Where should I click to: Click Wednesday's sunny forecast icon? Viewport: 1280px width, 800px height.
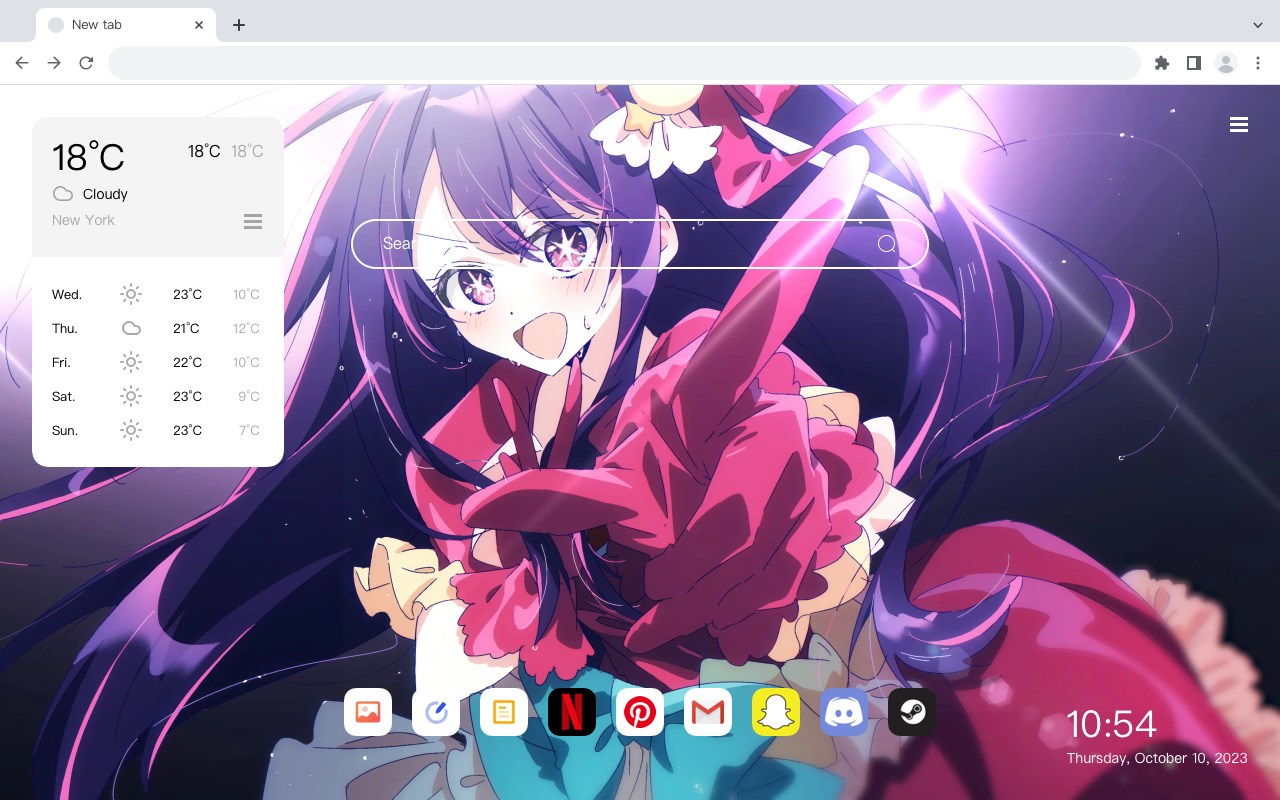(131, 294)
